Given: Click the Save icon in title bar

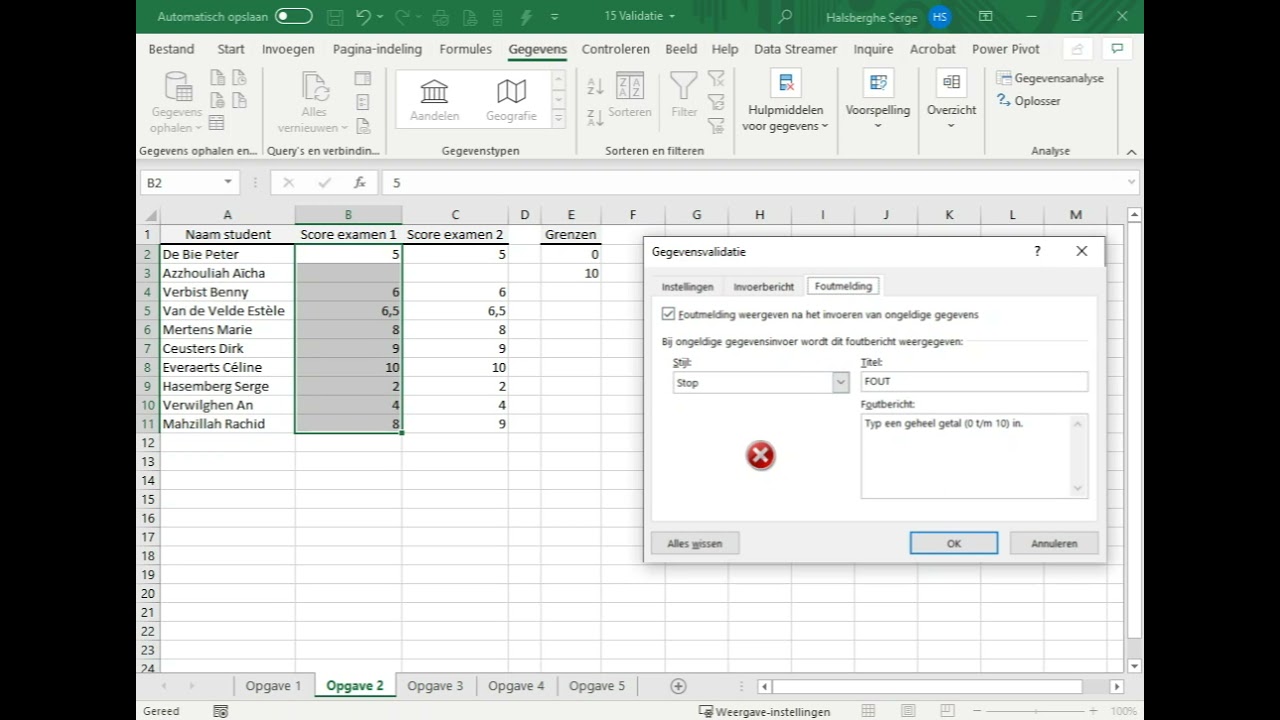Looking at the screenshot, I should pyautogui.click(x=335, y=16).
